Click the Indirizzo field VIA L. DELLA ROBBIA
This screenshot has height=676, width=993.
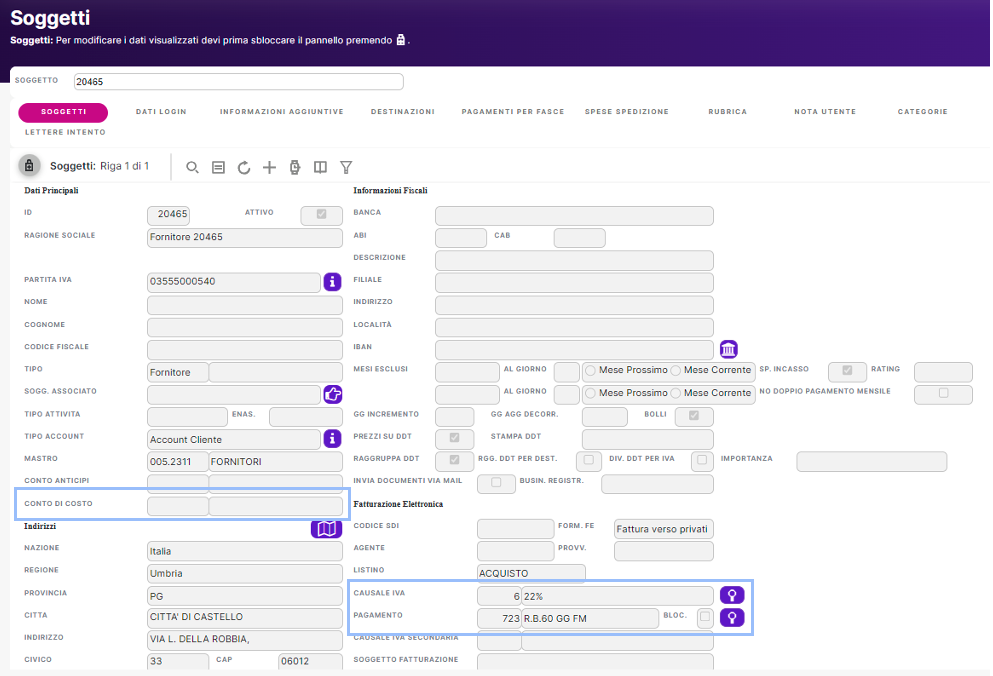(244, 639)
